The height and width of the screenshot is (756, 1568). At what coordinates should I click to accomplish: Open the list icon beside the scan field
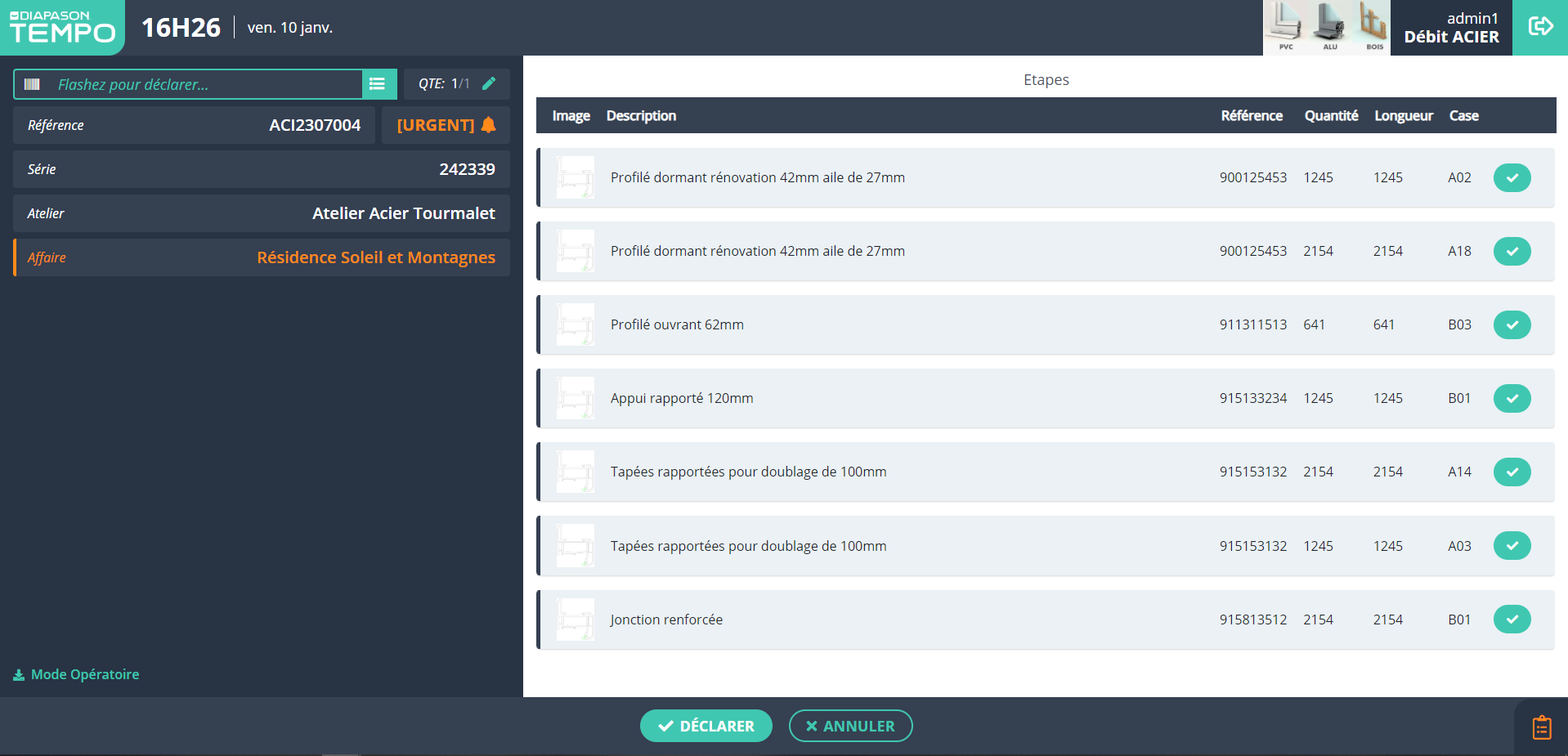pyautogui.click(x=378, y=84)
